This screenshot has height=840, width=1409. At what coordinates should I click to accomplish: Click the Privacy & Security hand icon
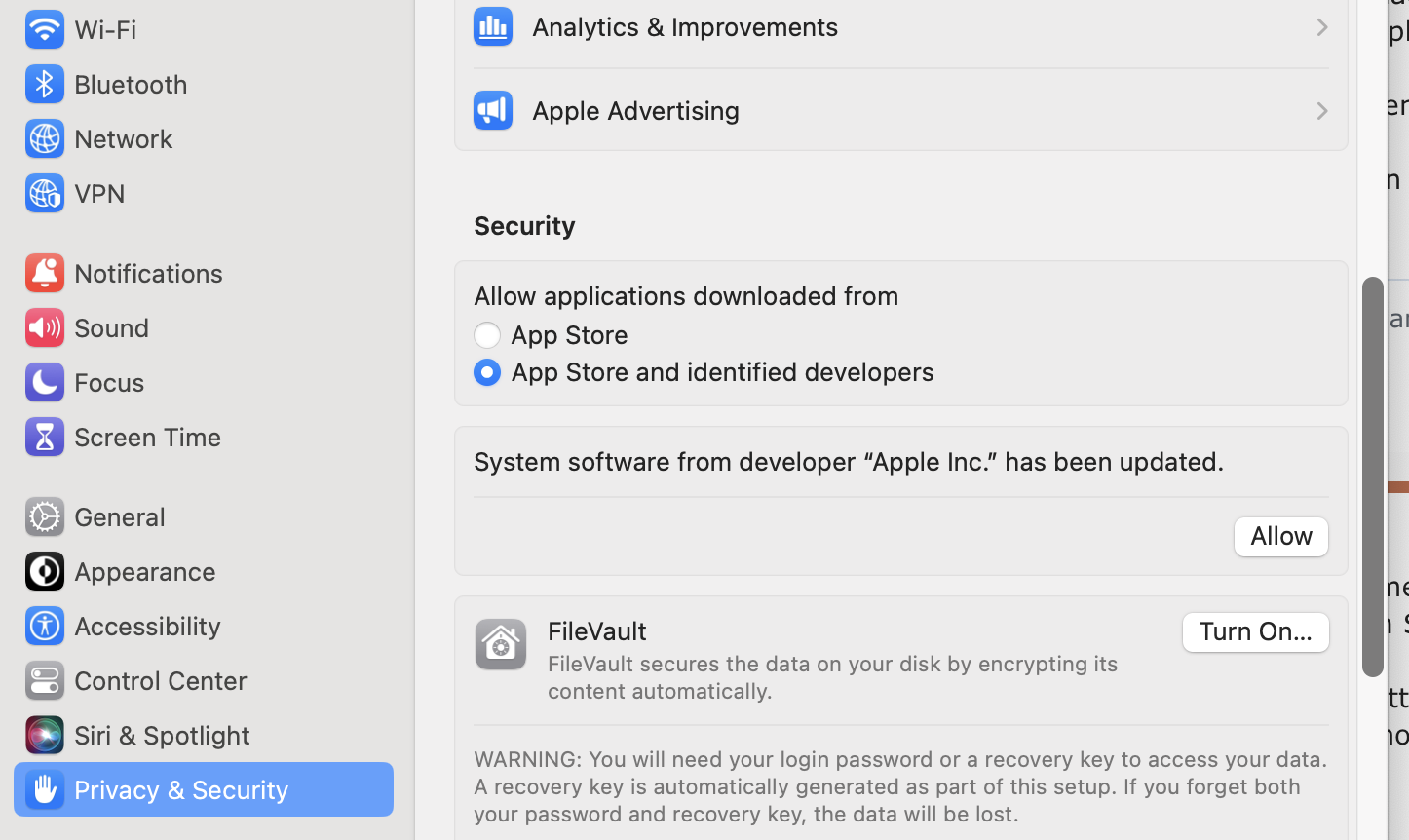[44, 789]
